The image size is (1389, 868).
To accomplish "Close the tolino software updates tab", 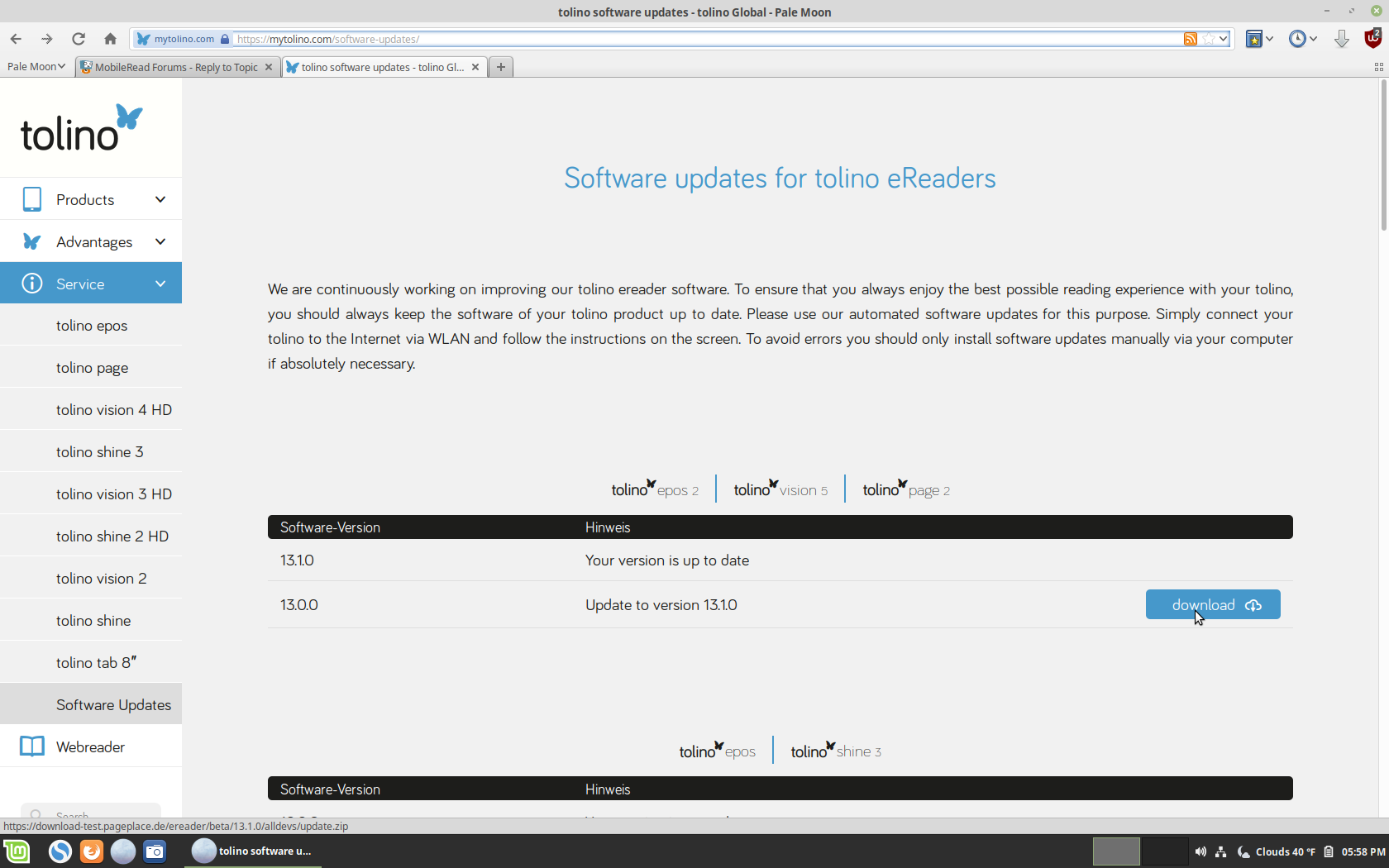I will click(475, 67).
